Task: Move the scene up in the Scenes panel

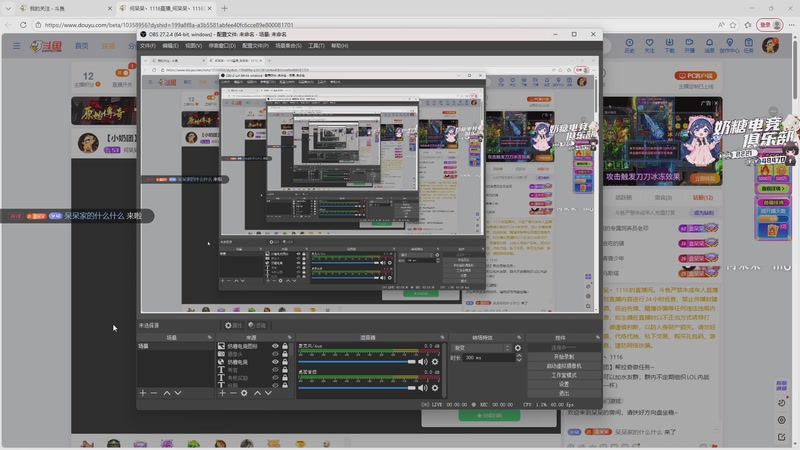Action: pyautogui.click(x=167, y=393)
